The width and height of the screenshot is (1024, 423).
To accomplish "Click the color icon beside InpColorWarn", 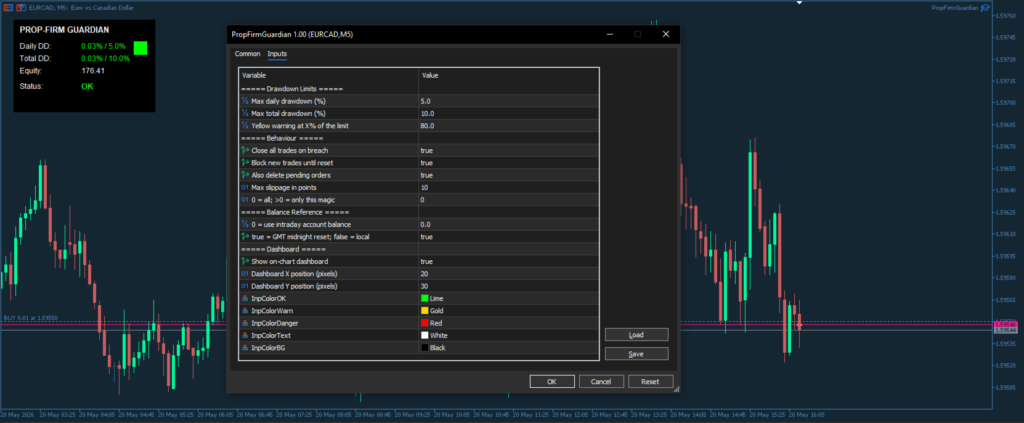I will (245, 311).
